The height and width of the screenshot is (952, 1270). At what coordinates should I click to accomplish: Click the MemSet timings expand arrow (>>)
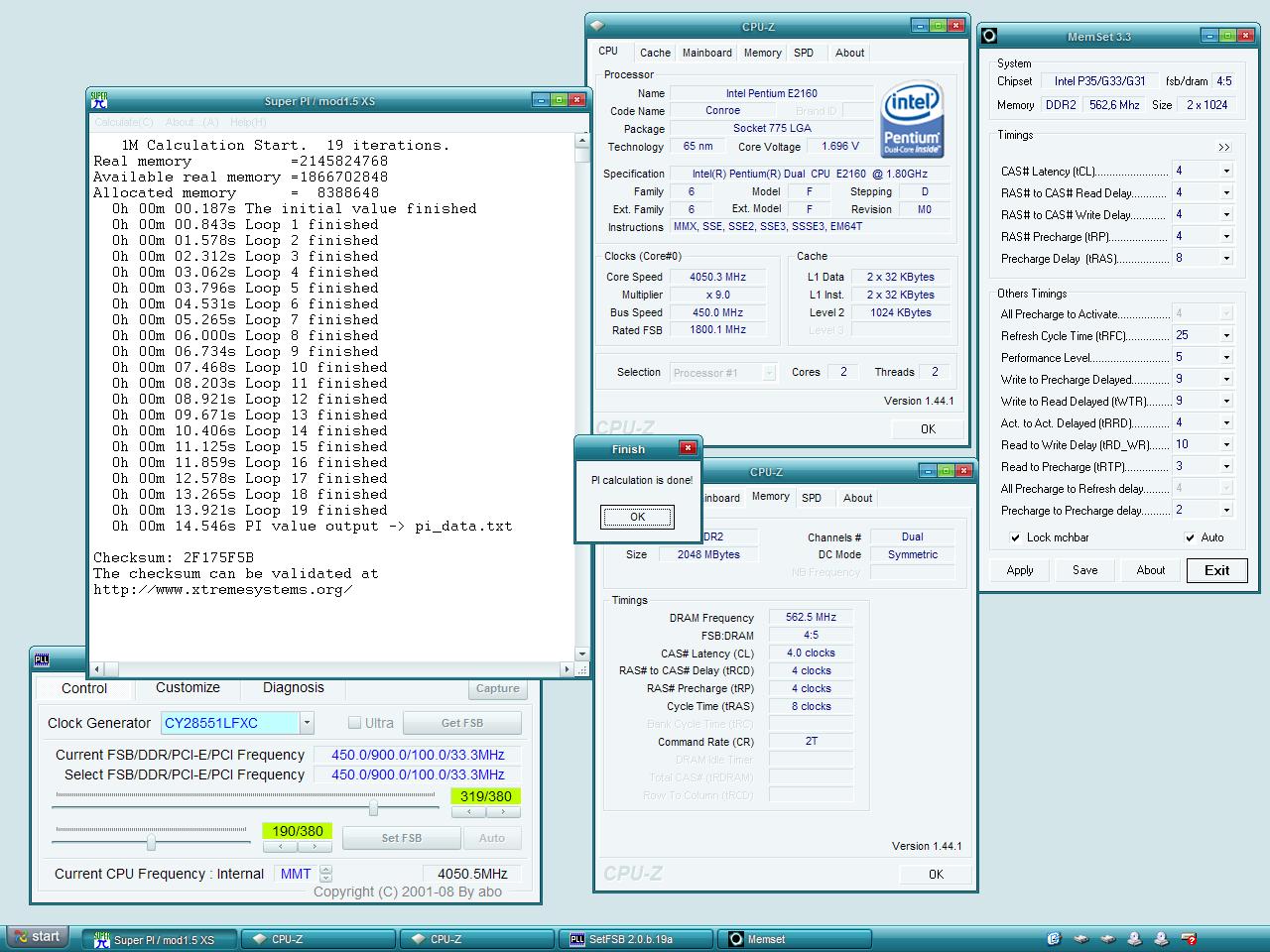1224,147
